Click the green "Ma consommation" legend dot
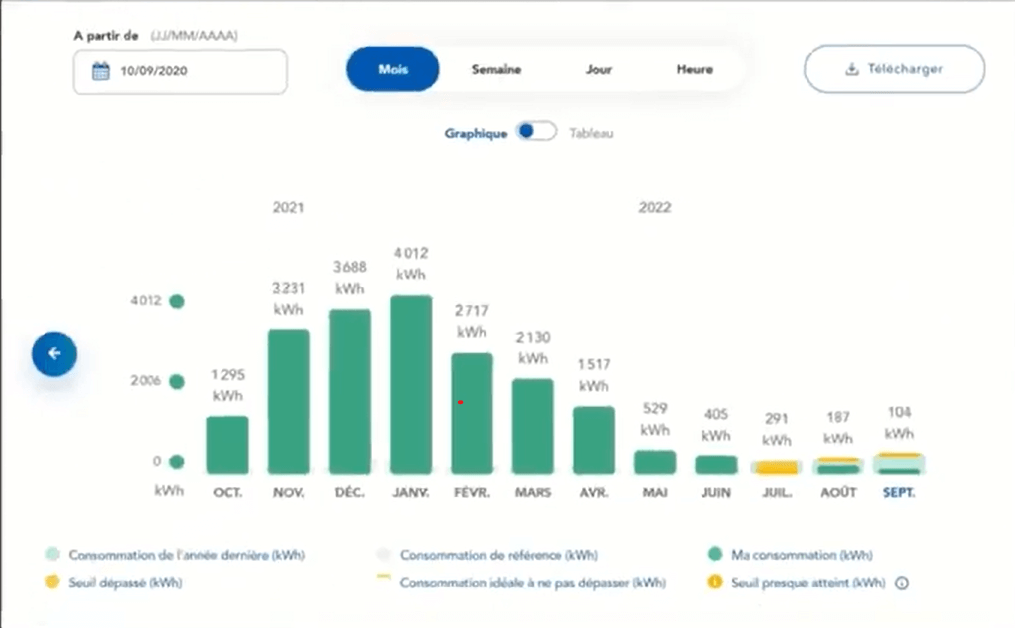The width and height of the screenshot is (1015, 628). [x=713, y=553]
